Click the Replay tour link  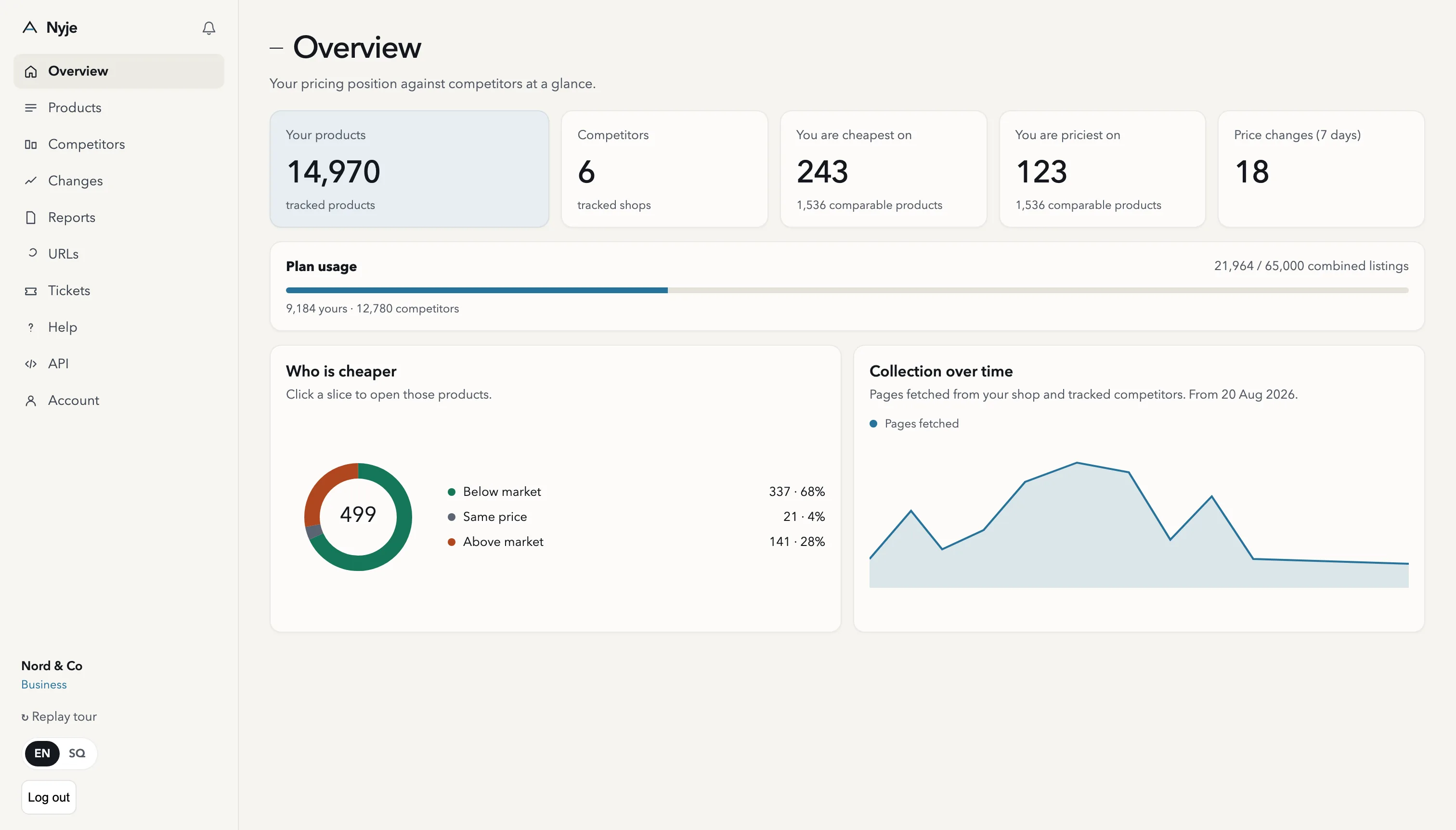[x=59, y=716]
